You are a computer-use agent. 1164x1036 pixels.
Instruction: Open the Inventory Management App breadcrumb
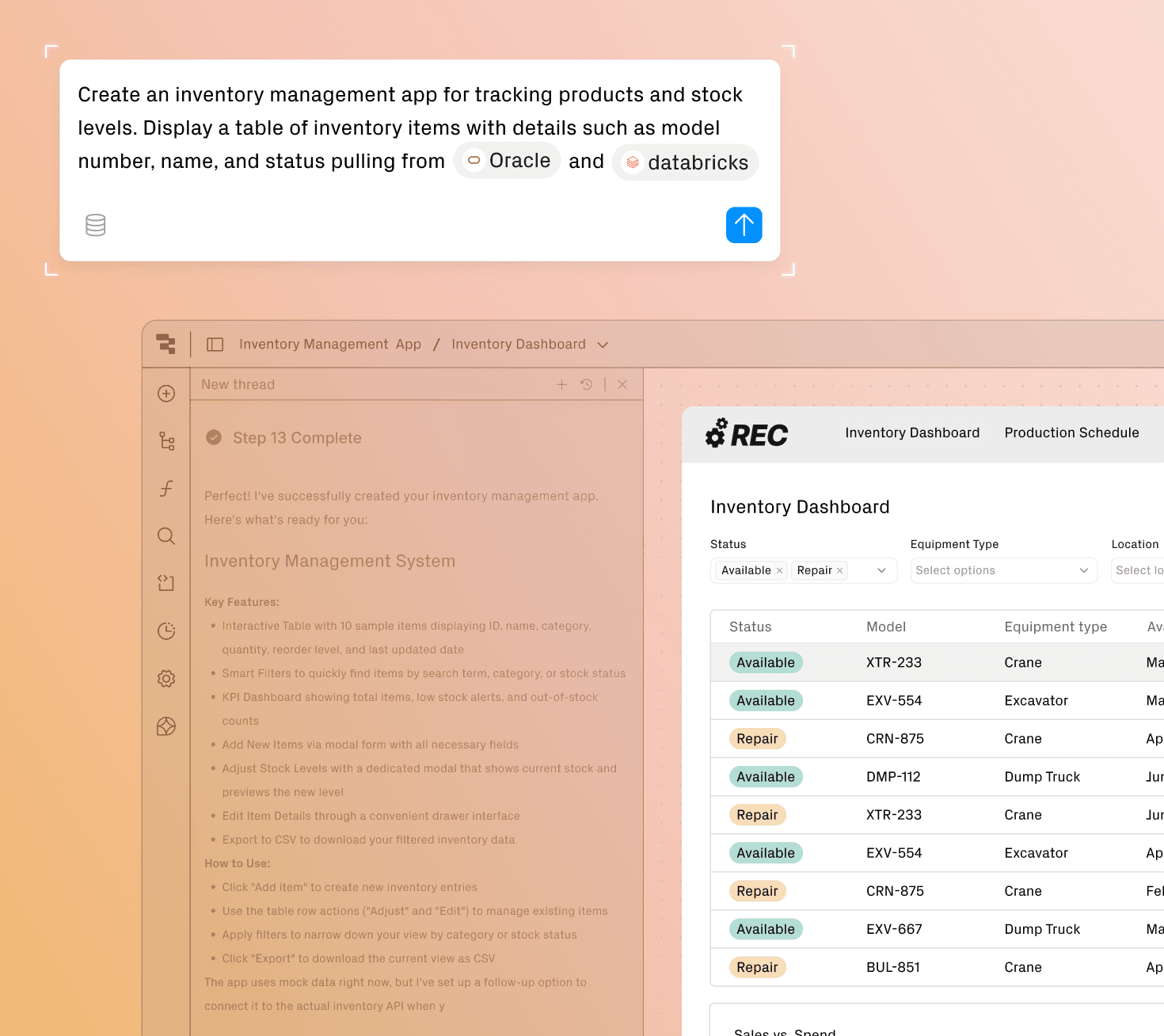pyautogui.click(x=330, y=345)
